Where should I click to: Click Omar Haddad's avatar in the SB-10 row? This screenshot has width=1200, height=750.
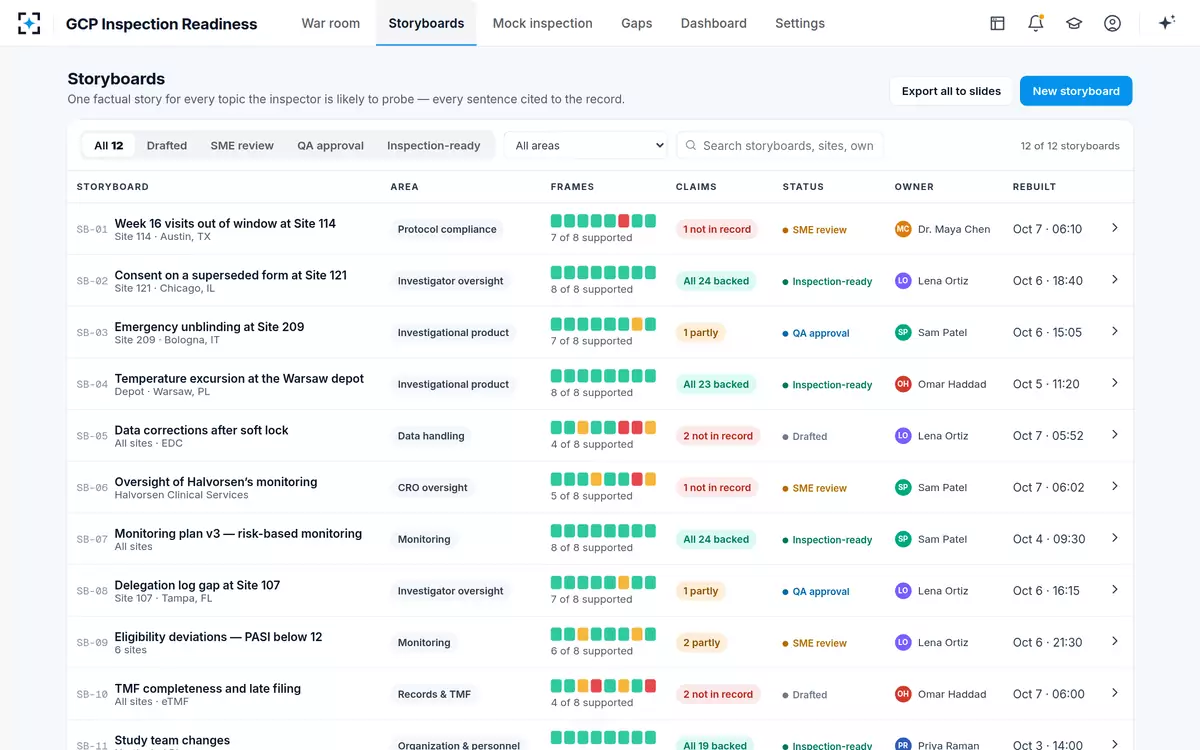click(903, 694)
